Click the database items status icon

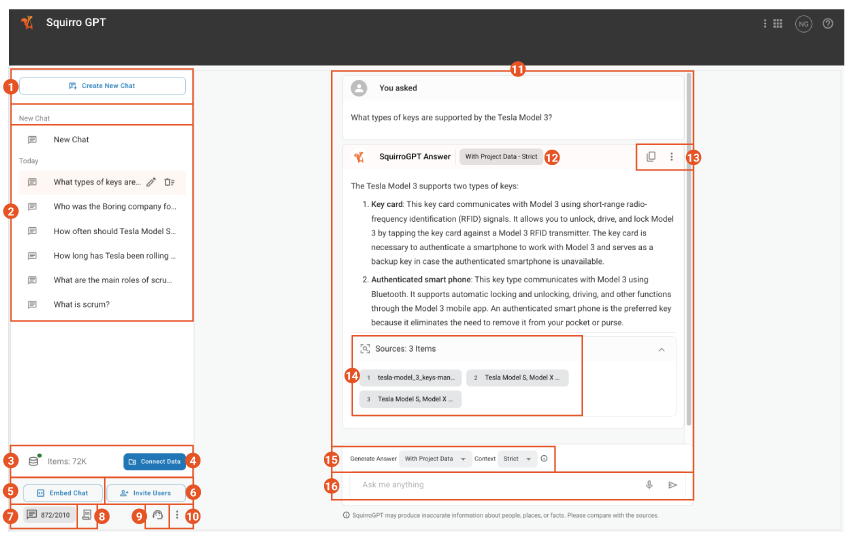point(34,461)
